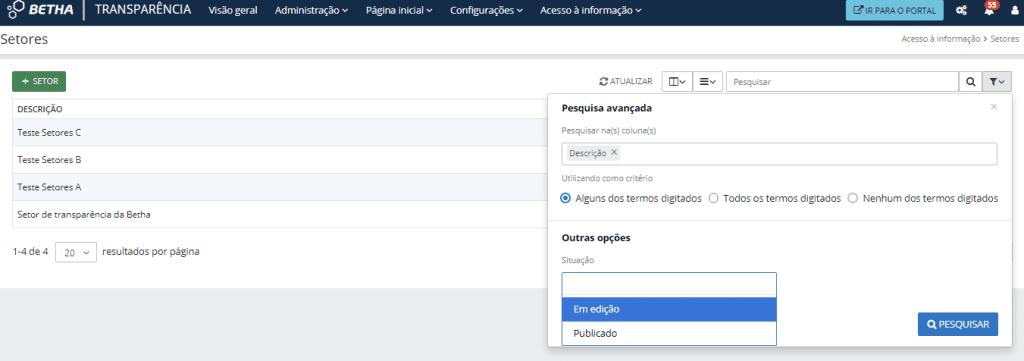Click the PESQUISAR button
Viewport: 1024px width, 361px height.
pyautogui.click(x=958, y=324)
